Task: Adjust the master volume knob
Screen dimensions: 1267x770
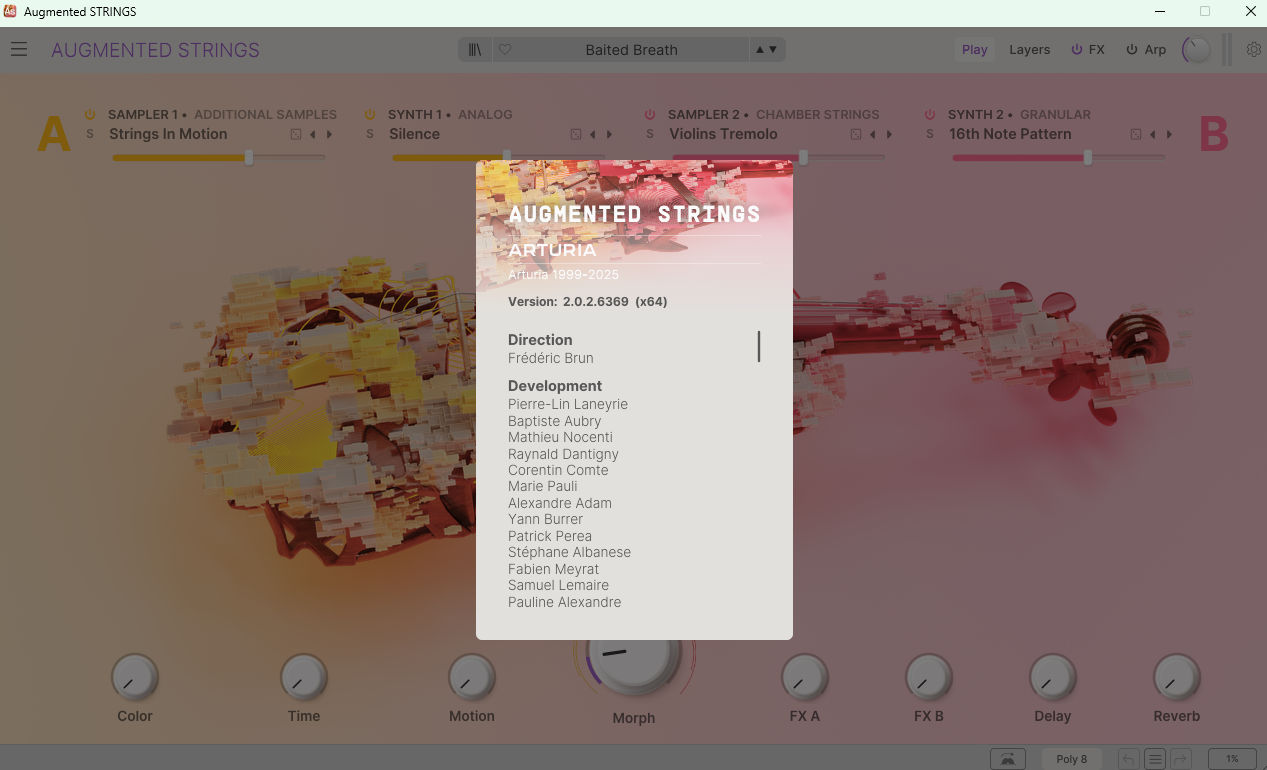Action: (1196, 49)
